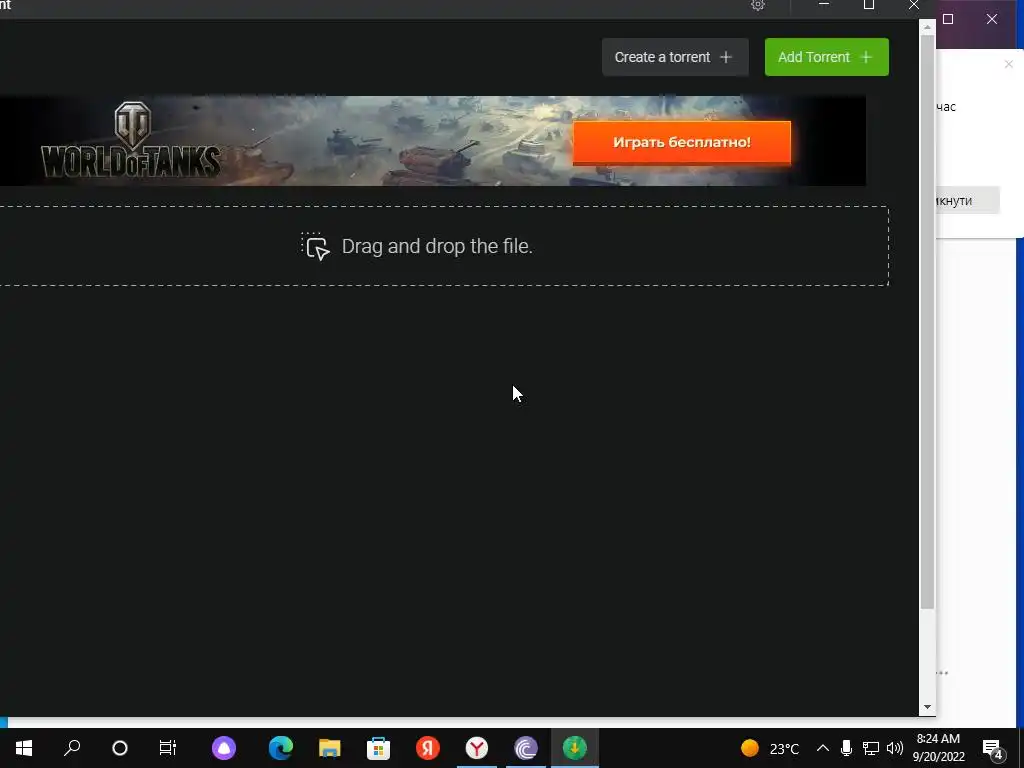Open network status icon in tray
The image size is (1024, 768).
(871, 748)
